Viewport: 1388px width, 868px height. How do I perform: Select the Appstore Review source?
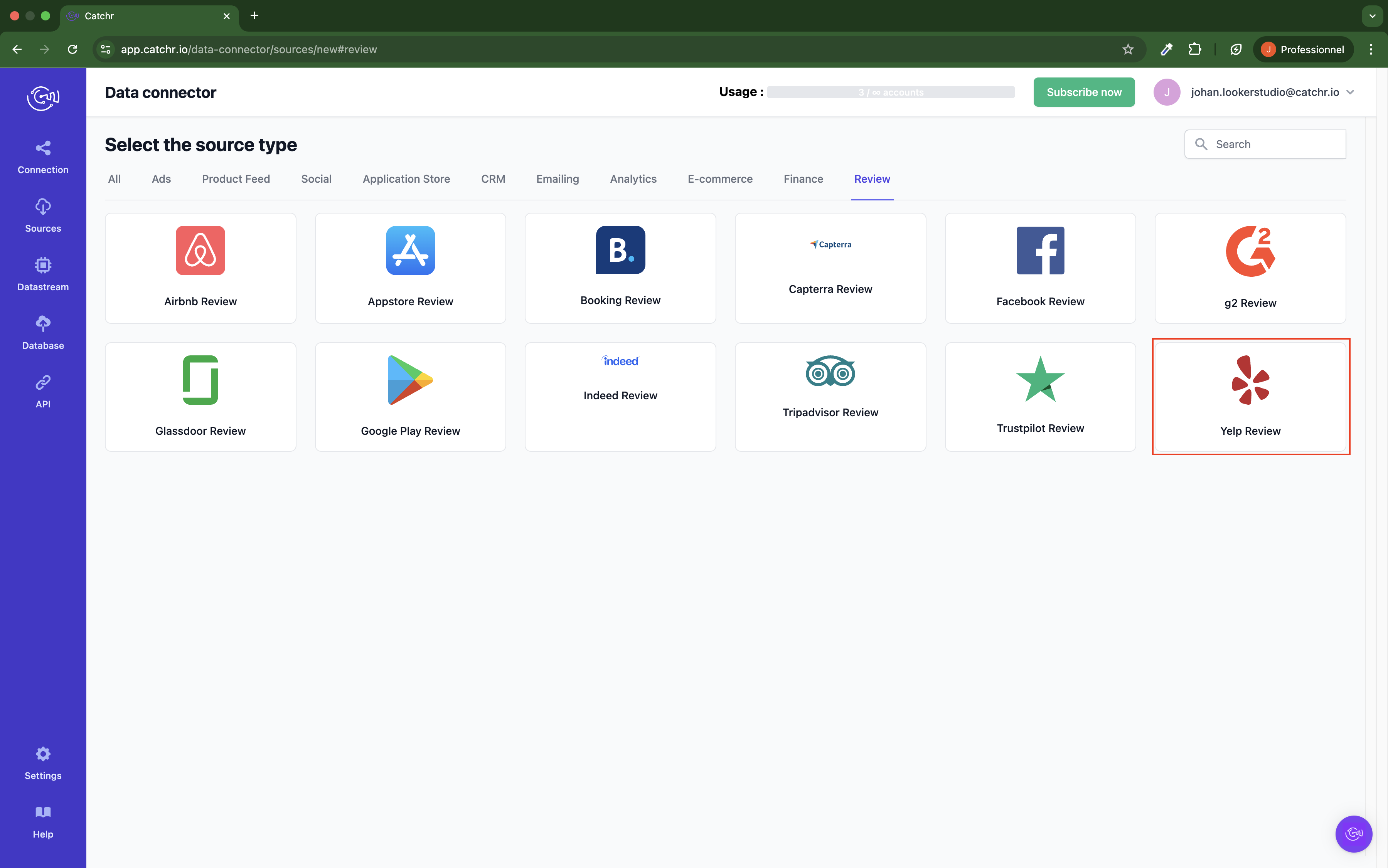point(410,268)
